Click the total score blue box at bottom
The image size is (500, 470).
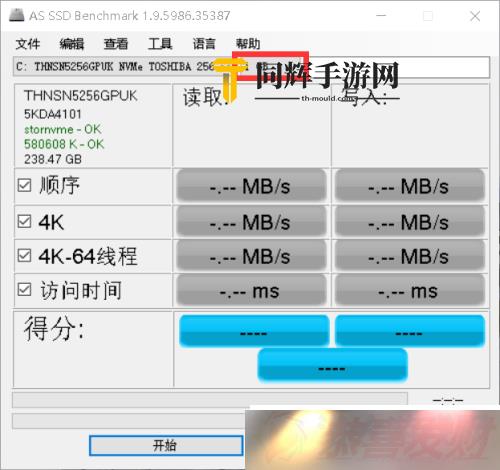[332, 365]
